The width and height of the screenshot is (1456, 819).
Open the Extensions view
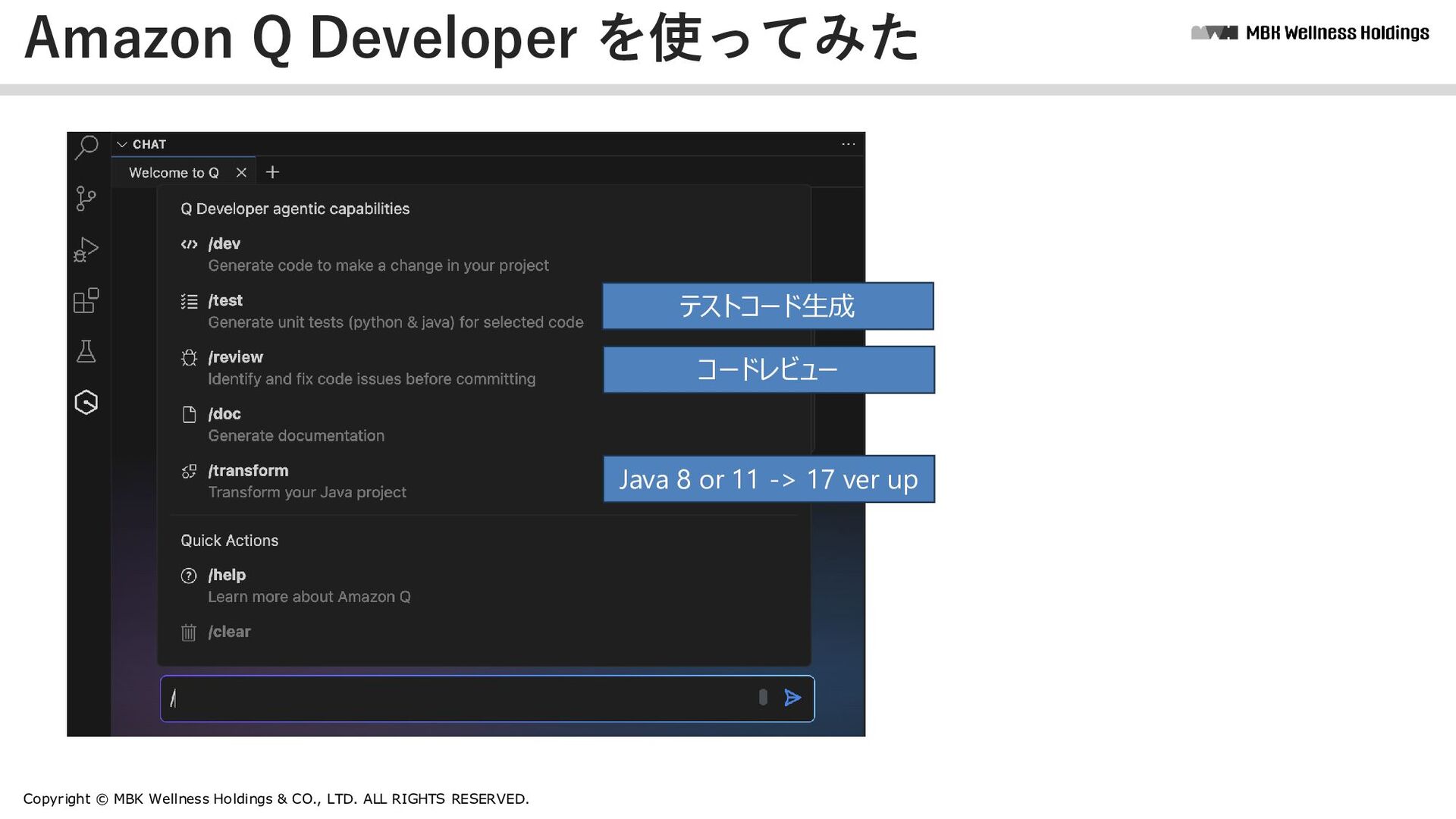click(x=86, y=300)
